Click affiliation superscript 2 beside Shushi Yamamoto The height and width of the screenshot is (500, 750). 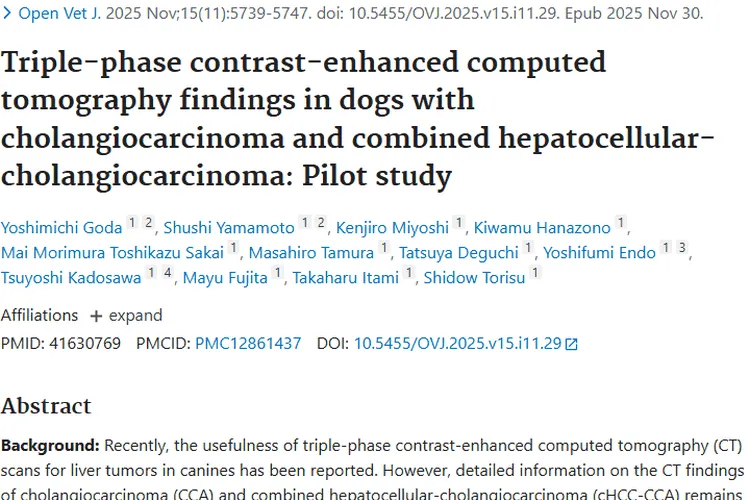click(321, 221)
